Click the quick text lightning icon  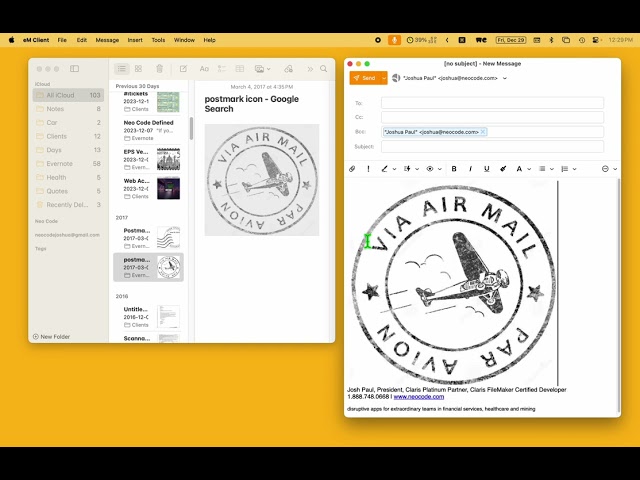pos(407,169)
